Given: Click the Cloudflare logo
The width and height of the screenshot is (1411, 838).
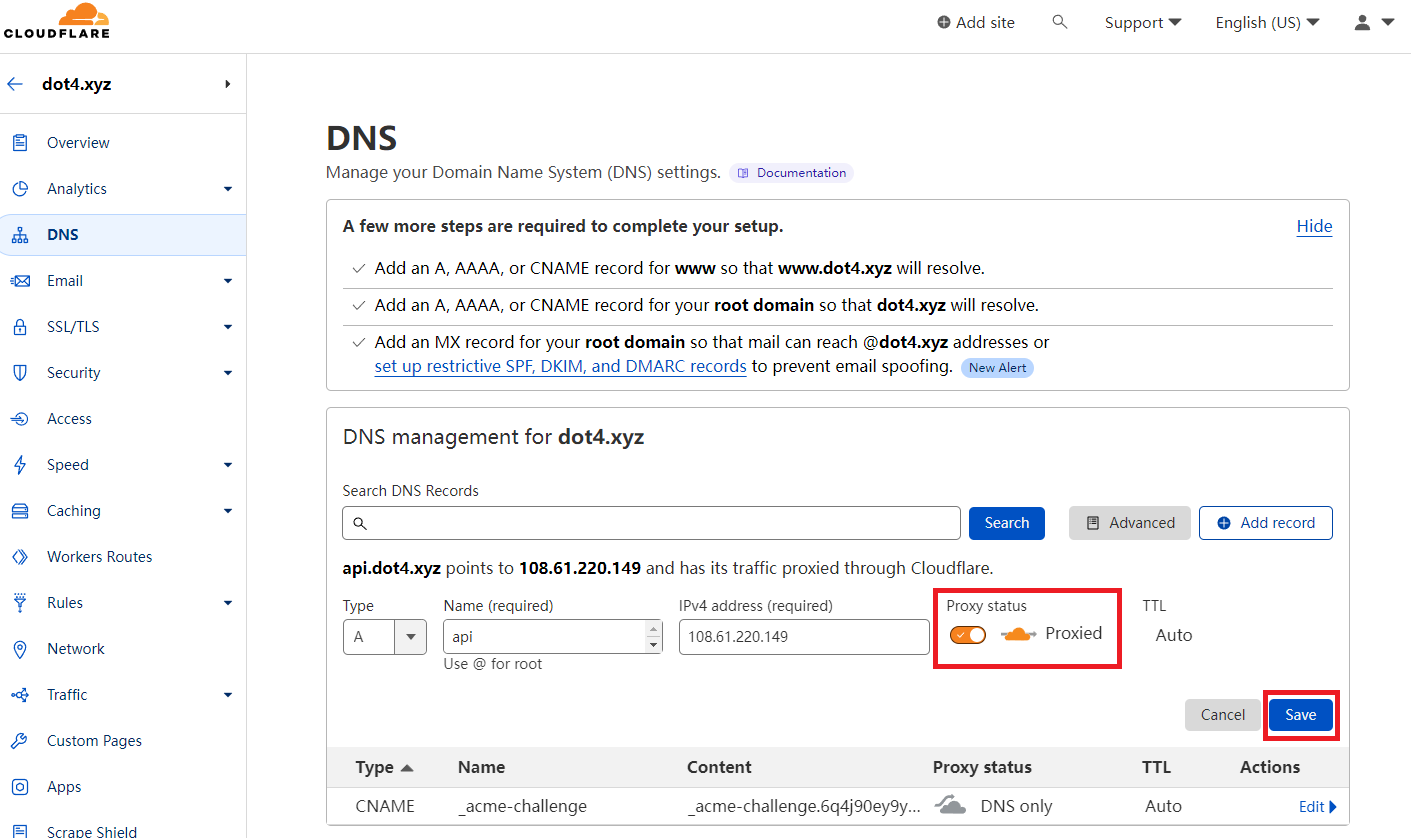Looking at the screenshot, I should point(56,21).
